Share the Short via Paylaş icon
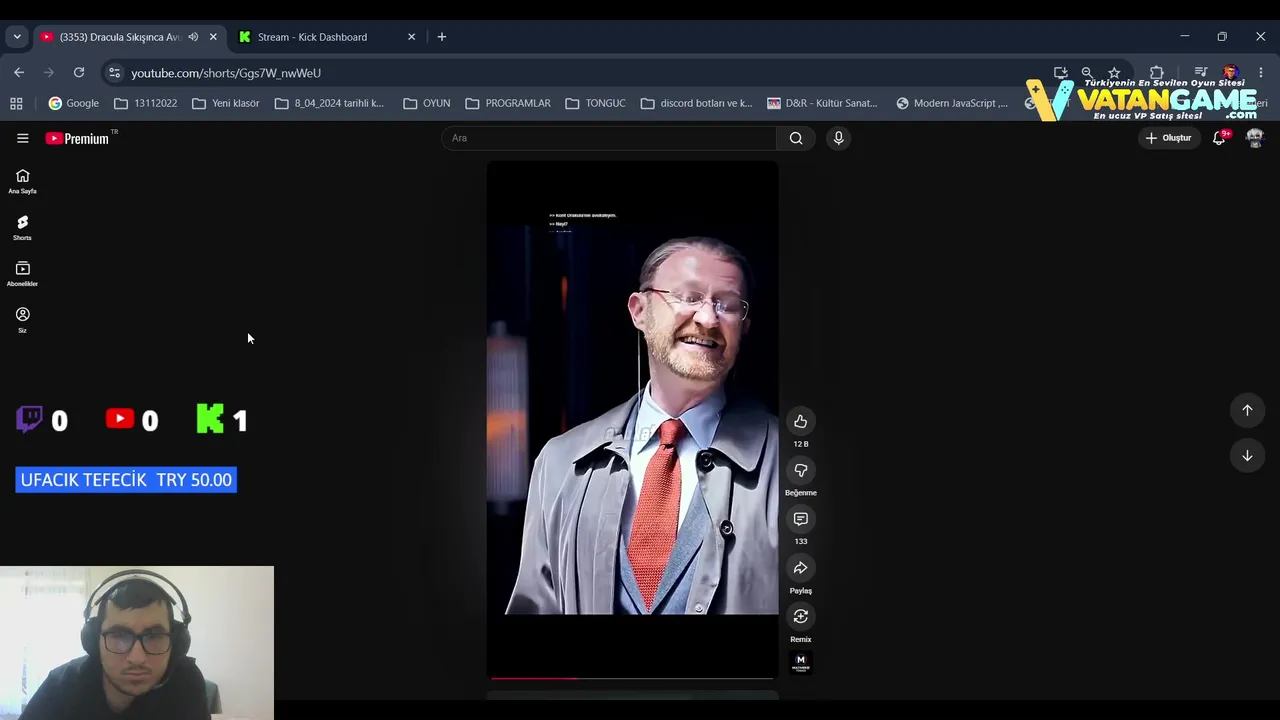 (x=800, y=568)
